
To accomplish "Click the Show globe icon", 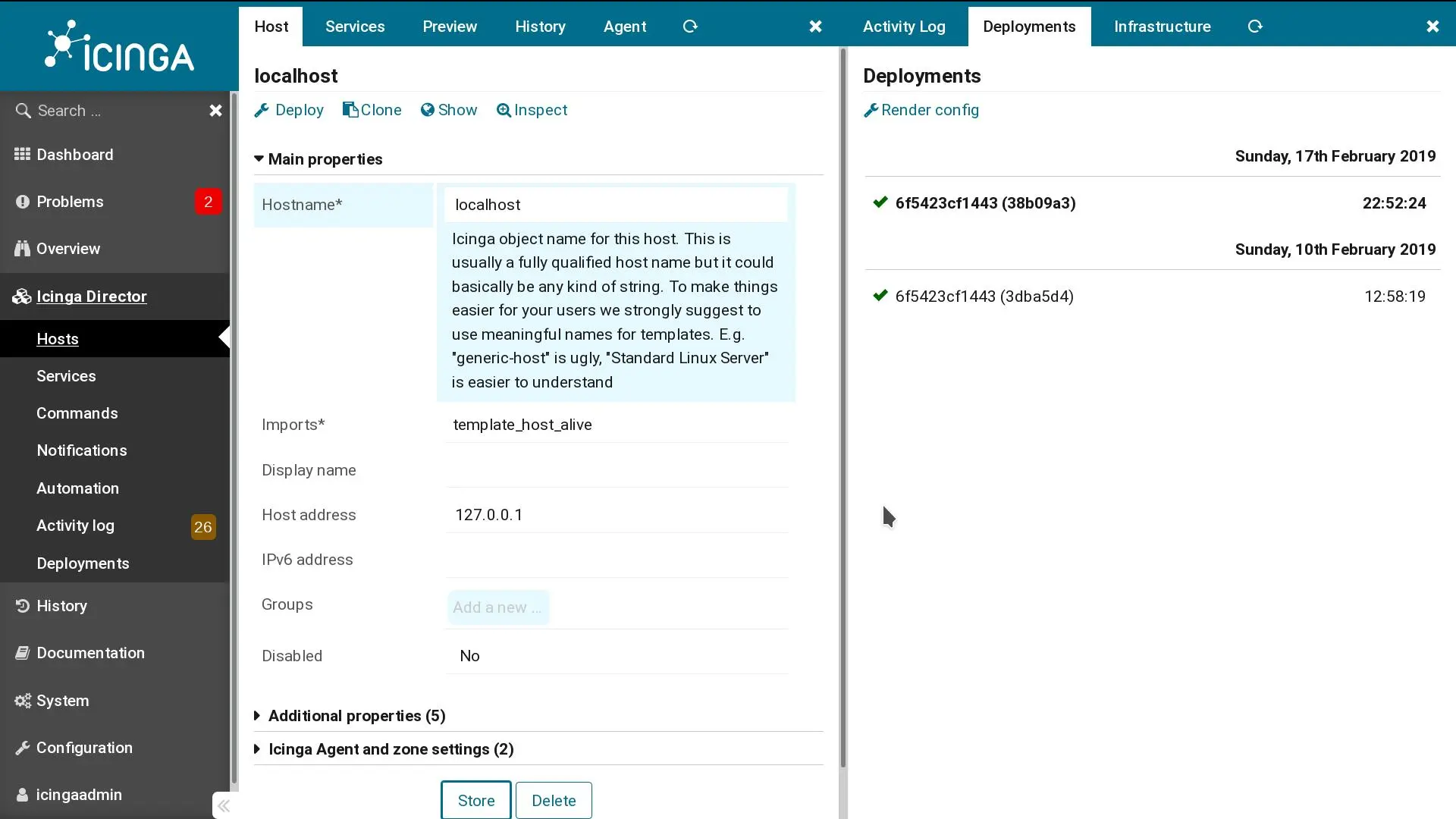I will click(x=428, y=110).
